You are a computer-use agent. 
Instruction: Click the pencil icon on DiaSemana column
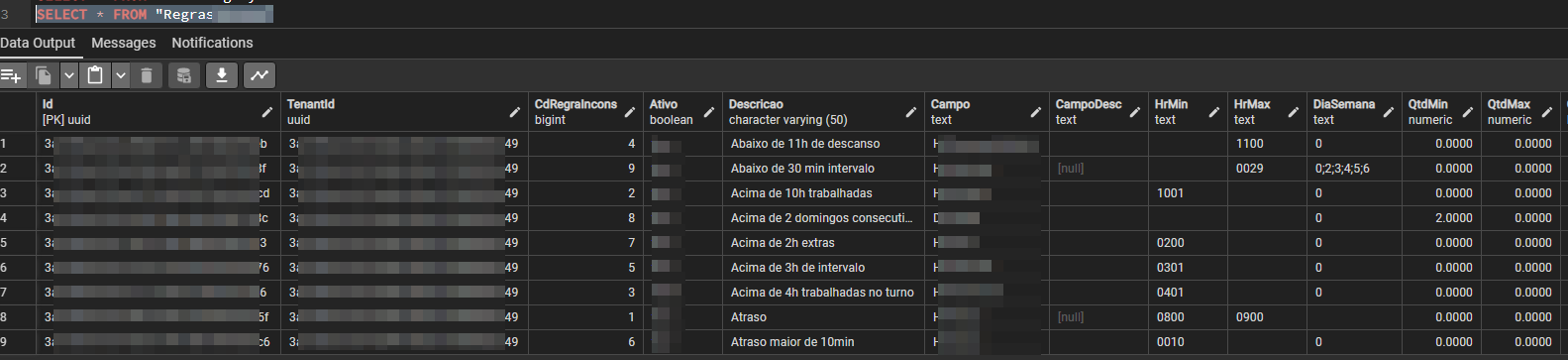[1389, 112]
